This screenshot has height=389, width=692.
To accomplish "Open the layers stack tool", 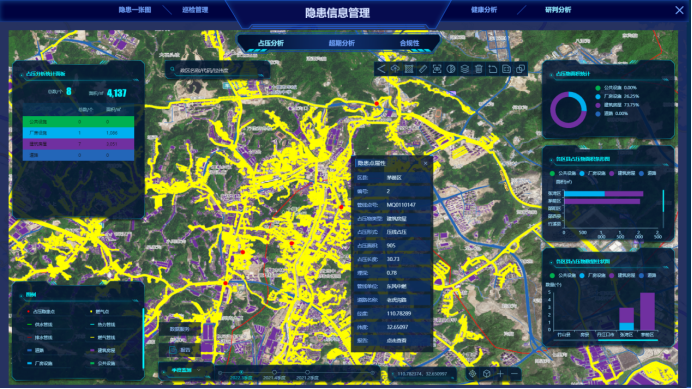I will 465,69.
